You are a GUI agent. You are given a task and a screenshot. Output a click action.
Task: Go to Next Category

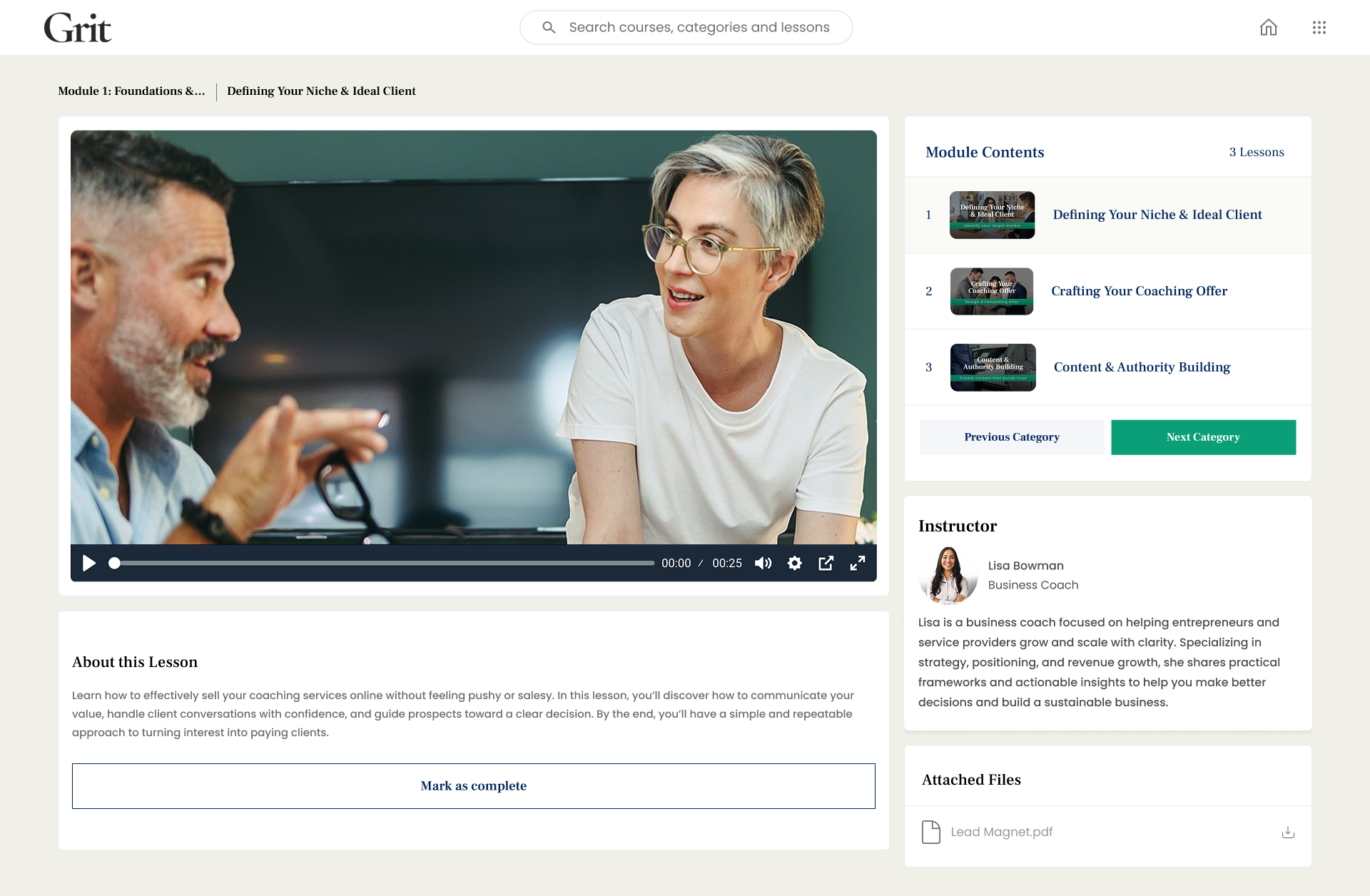pos(1203,437)
